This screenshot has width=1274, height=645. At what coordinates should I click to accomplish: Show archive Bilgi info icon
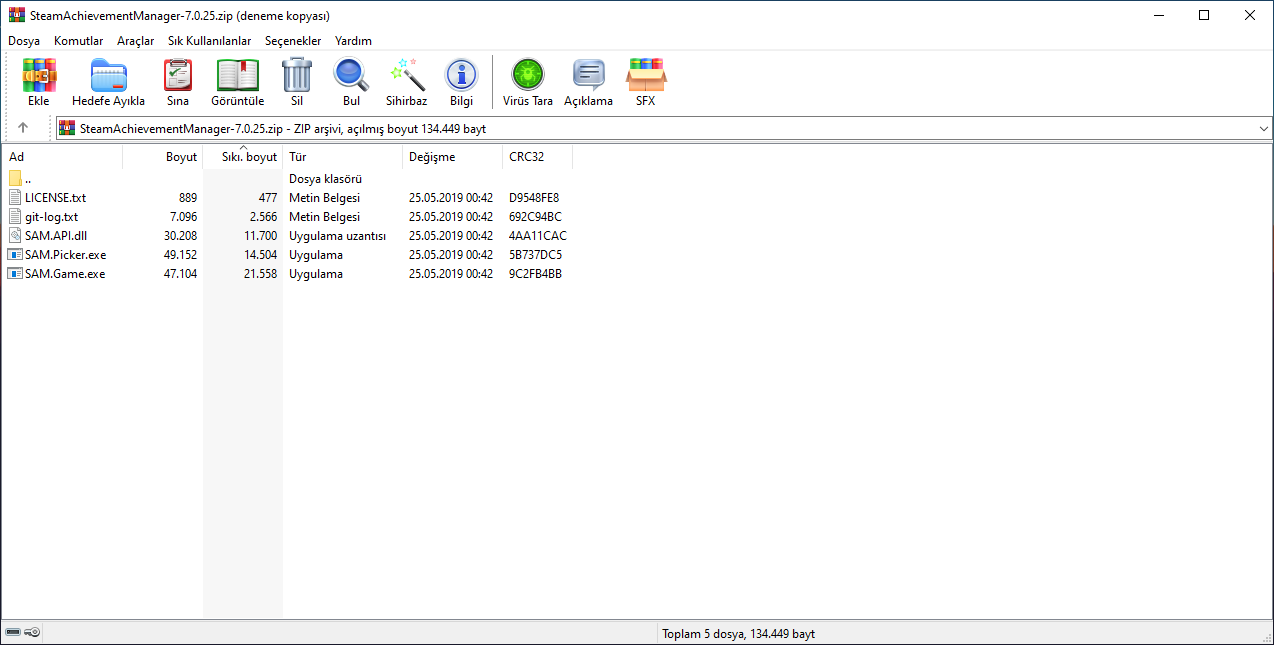tap(461, 75)
